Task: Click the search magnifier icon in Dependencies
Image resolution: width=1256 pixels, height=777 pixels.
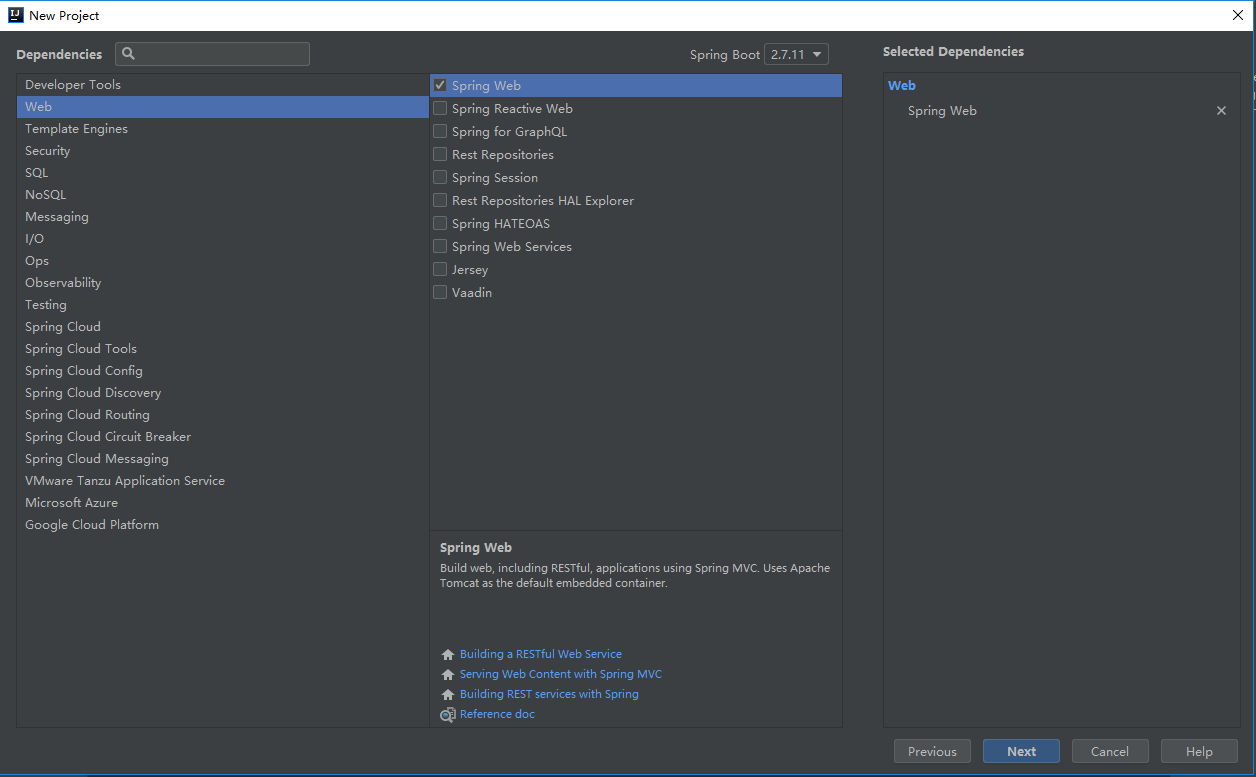Action: pyautogui.click(x=128, y=54)
